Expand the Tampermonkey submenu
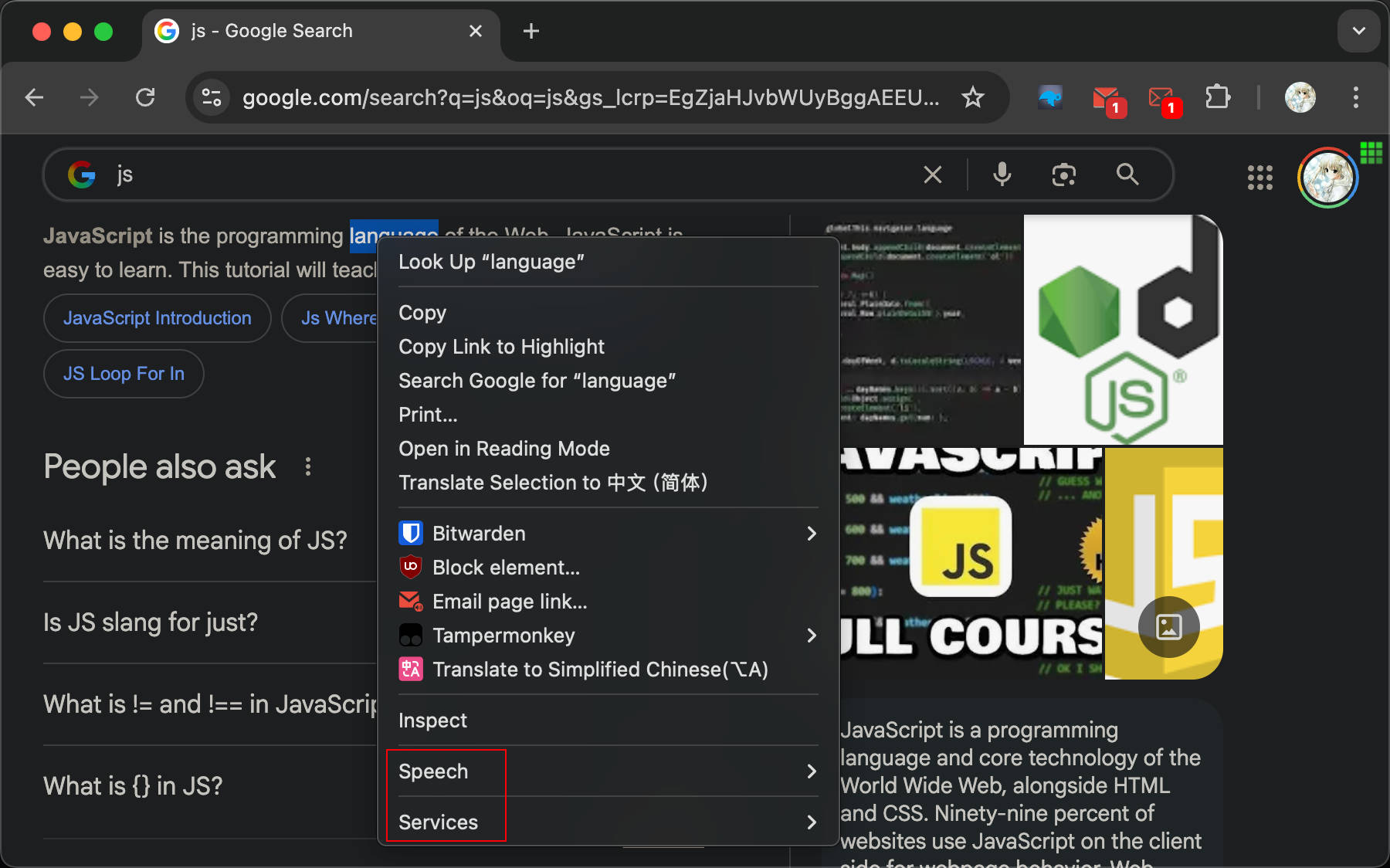Viewport: 1390px width, 868px height. point(608,636)
